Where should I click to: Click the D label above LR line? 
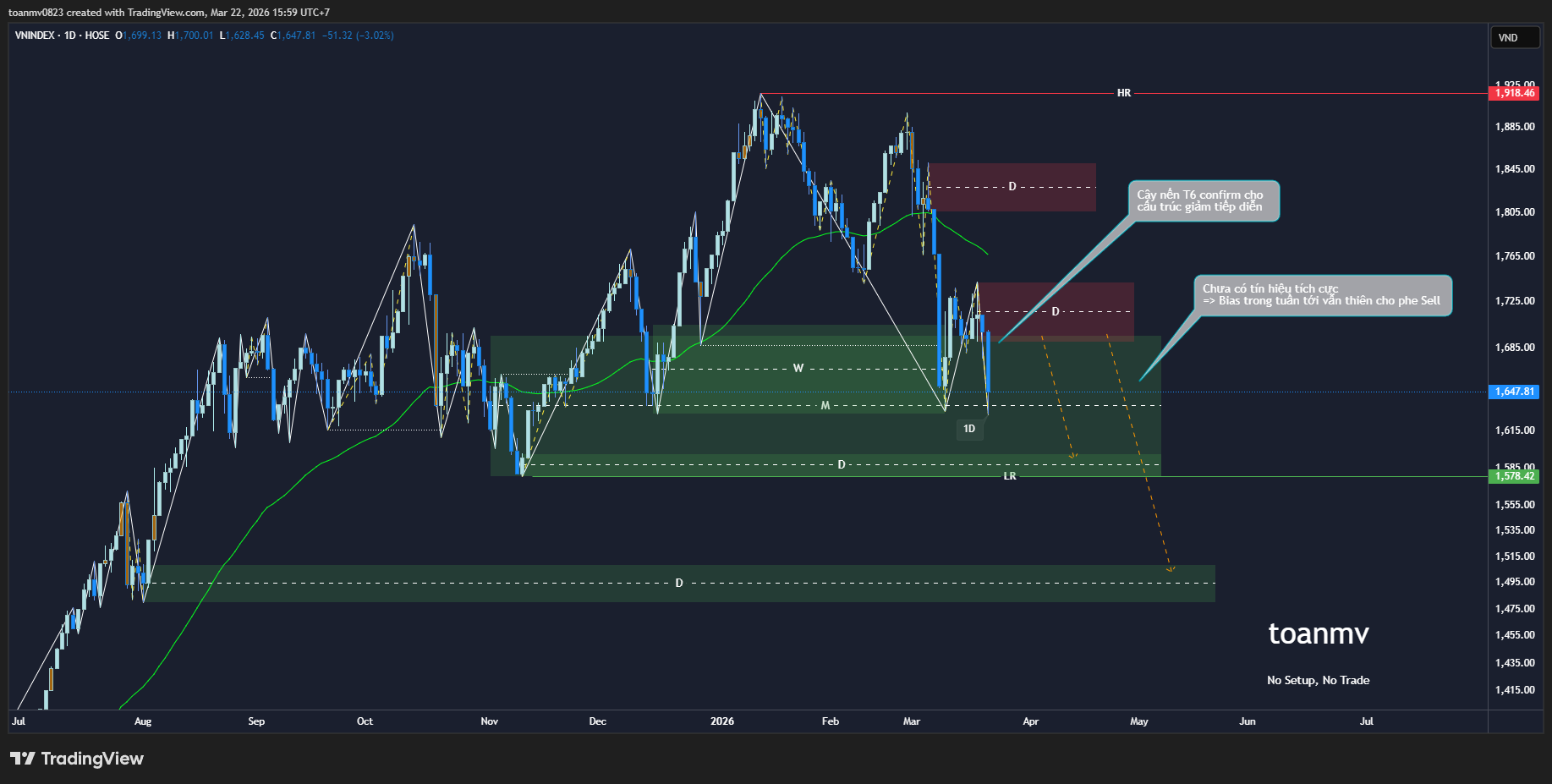point(841,464)
